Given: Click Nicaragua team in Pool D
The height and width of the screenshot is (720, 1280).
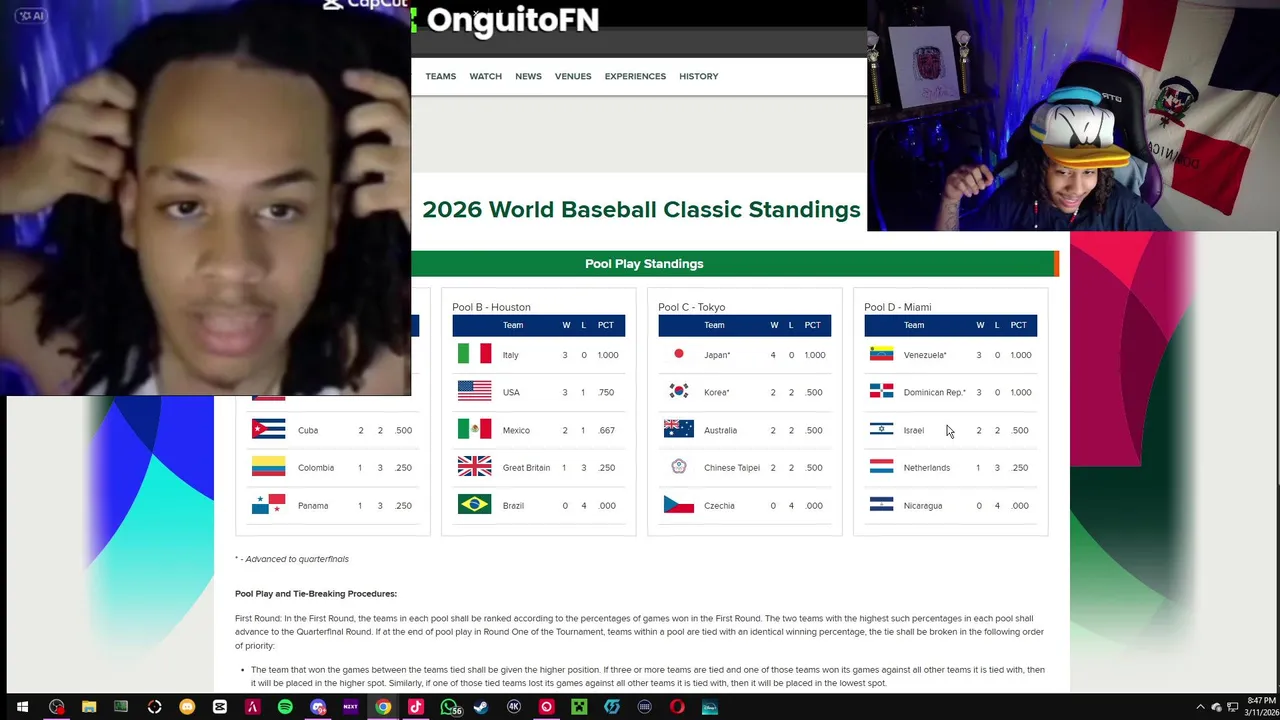Looking at the screenshot, I should pos(922,506).
